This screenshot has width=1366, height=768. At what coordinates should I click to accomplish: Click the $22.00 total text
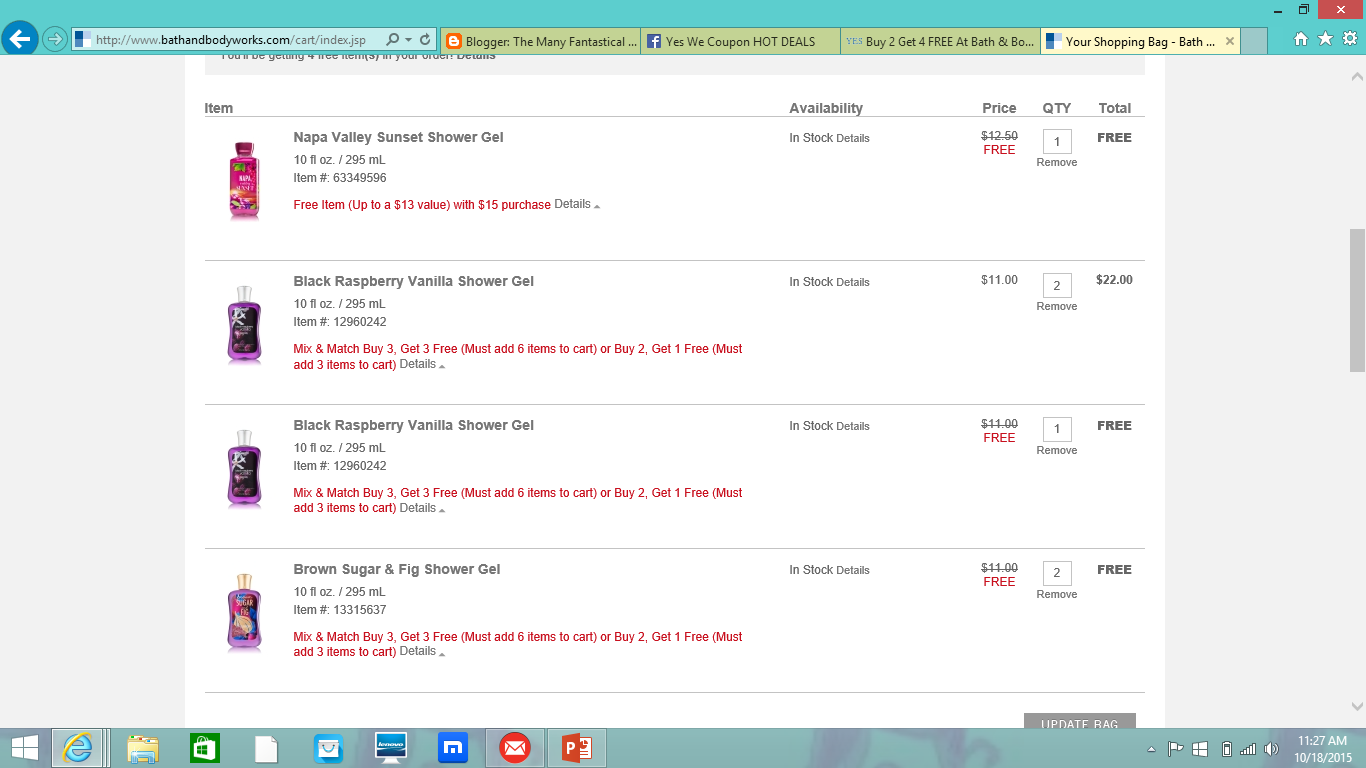[1114, 280]
